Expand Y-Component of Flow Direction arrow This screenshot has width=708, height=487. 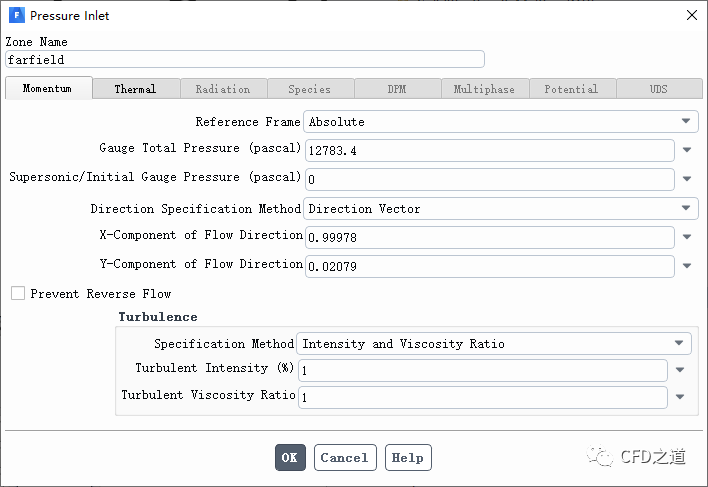pos(687,267)
